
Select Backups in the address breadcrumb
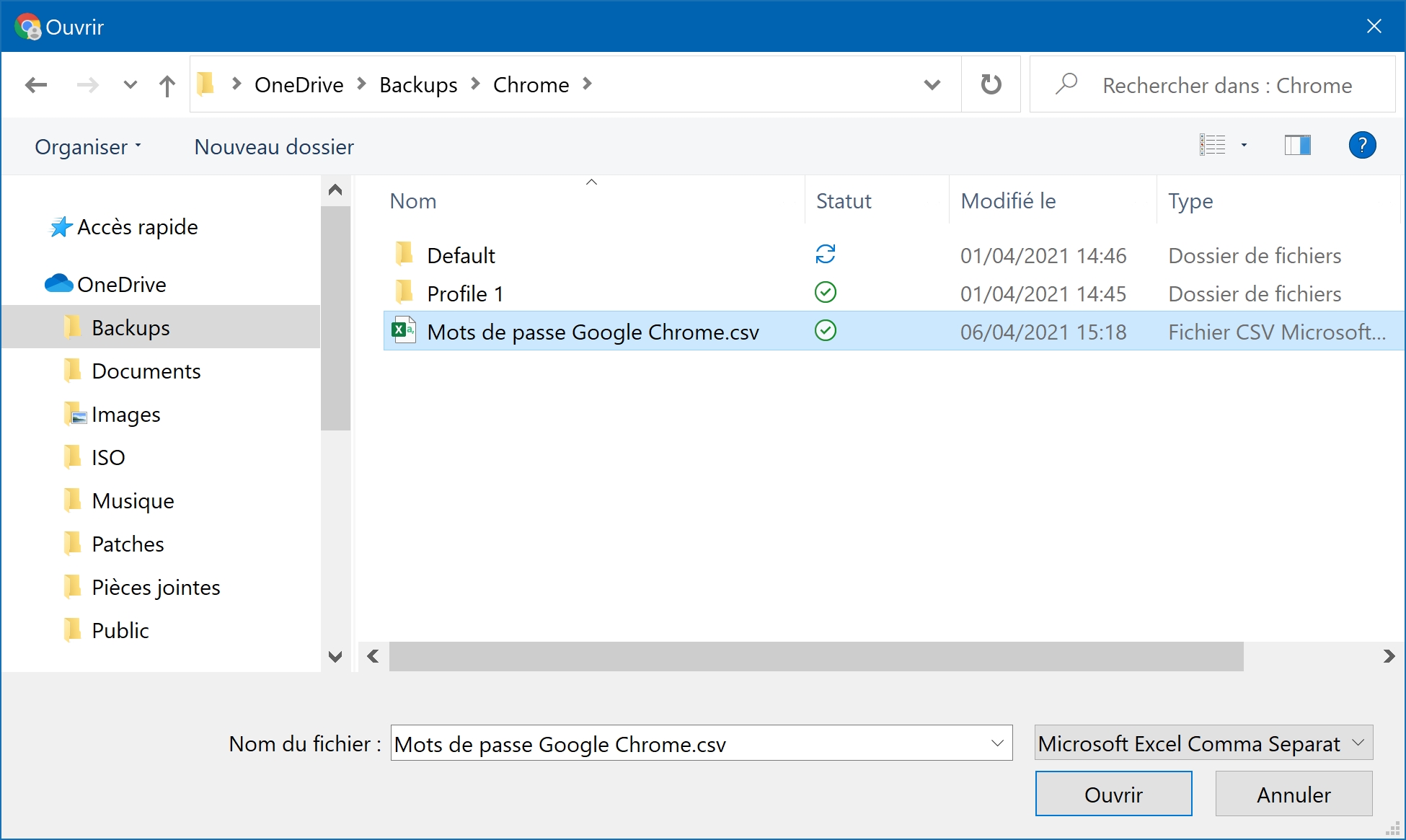coord(418,84)
